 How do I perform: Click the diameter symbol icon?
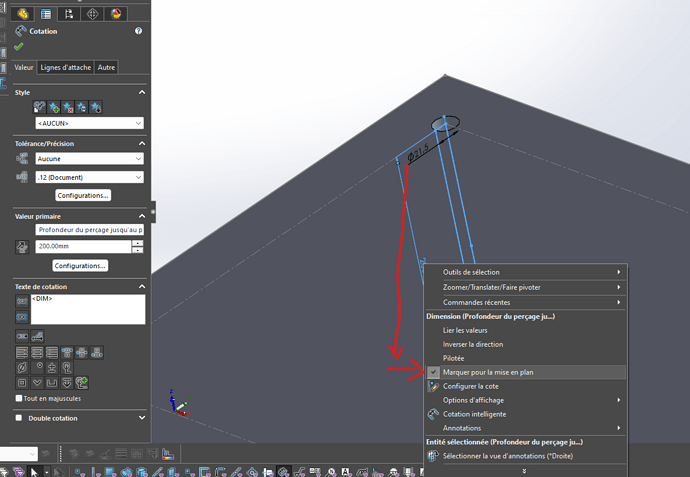pos(22,368)
